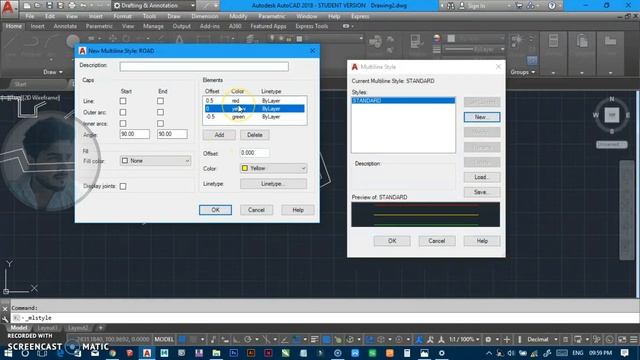The width and height of the screenshot is (640, 360).
Task: Open Windows notification center icon
Action: tap(624, 353)
